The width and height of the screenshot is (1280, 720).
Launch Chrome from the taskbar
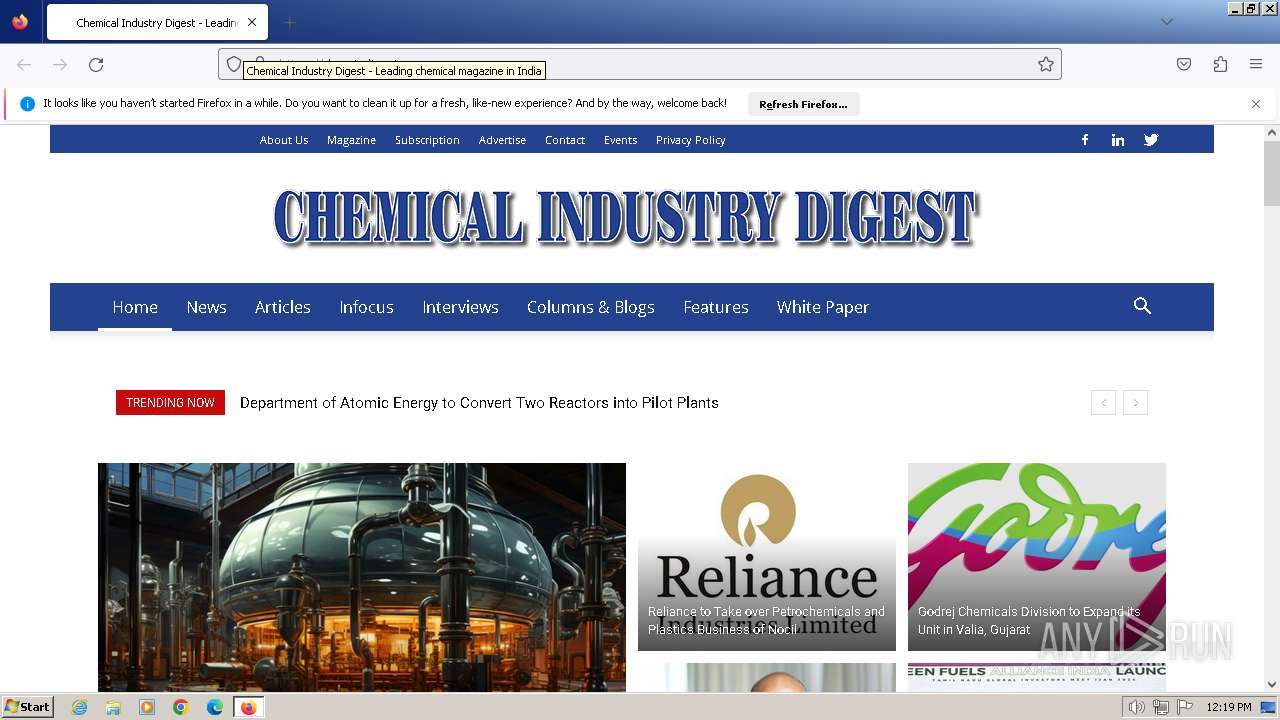coord(181,707)
